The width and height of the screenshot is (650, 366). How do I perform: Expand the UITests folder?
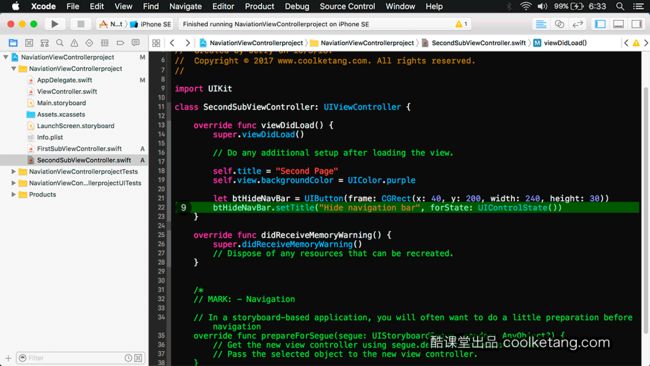click(x=14, y=183)
